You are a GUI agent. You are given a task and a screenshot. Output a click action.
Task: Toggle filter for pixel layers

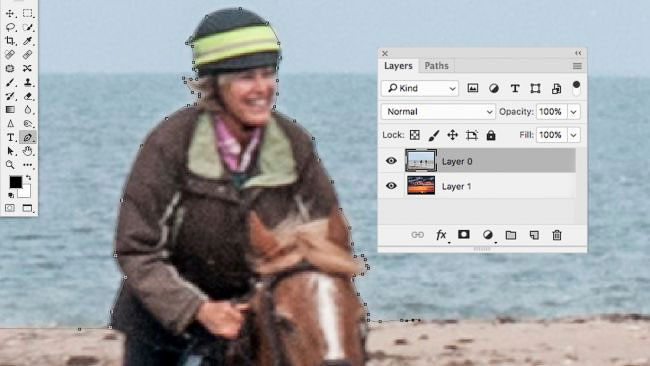473,88
